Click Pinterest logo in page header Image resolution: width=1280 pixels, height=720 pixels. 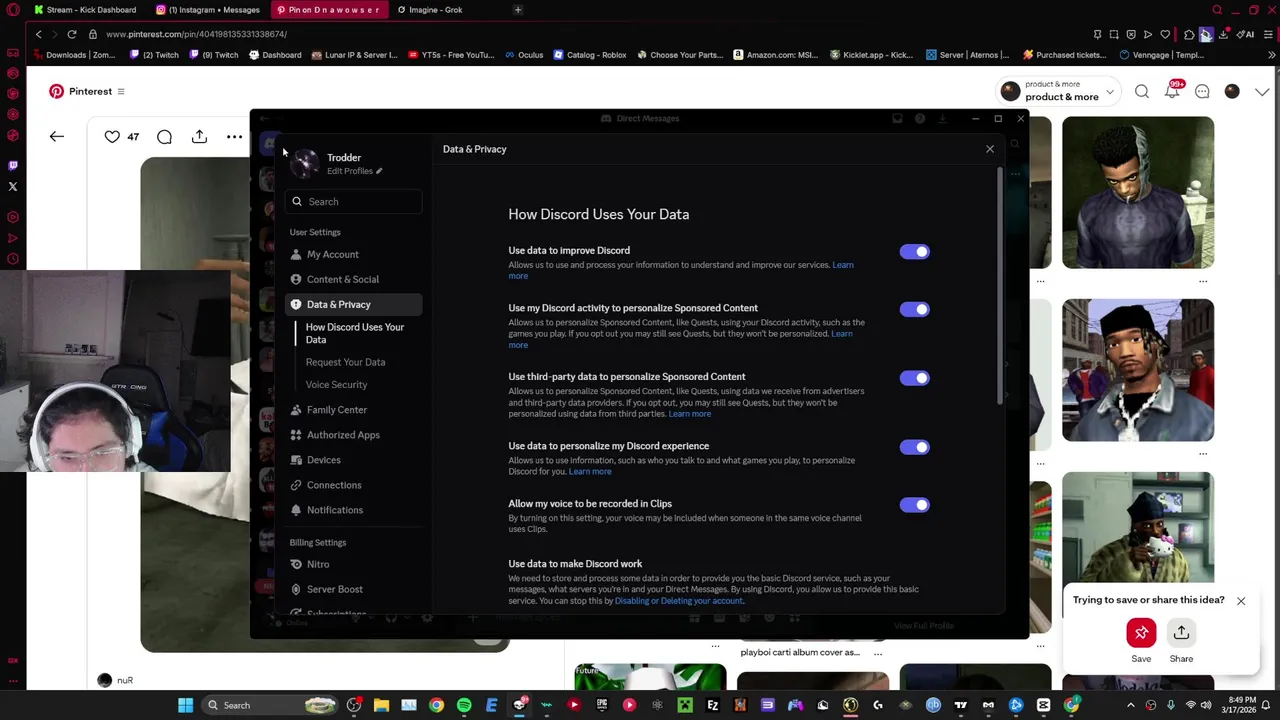click(x=57, y=91)
